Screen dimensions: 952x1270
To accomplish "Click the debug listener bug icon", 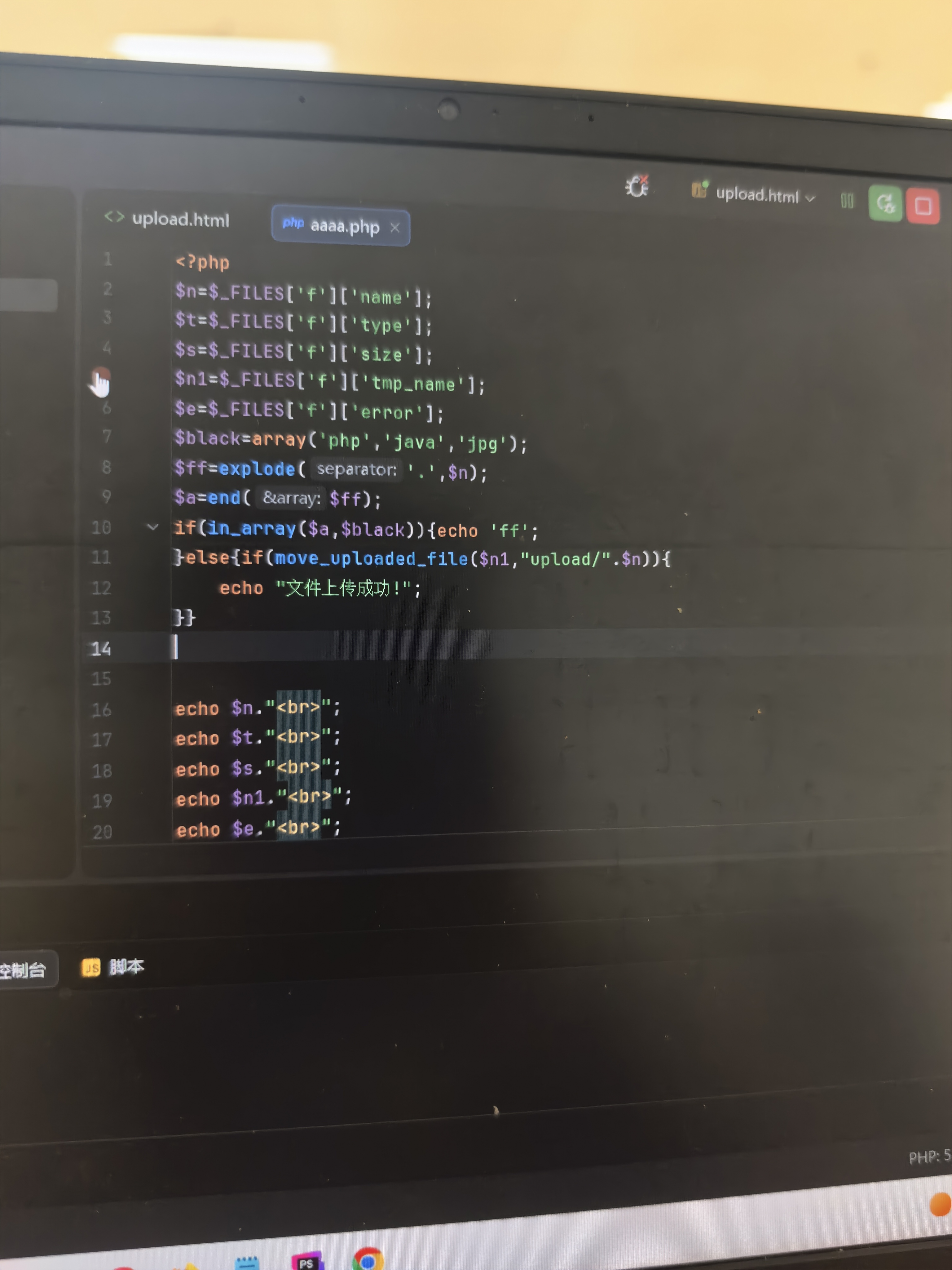I will click(x=637, y=186).
